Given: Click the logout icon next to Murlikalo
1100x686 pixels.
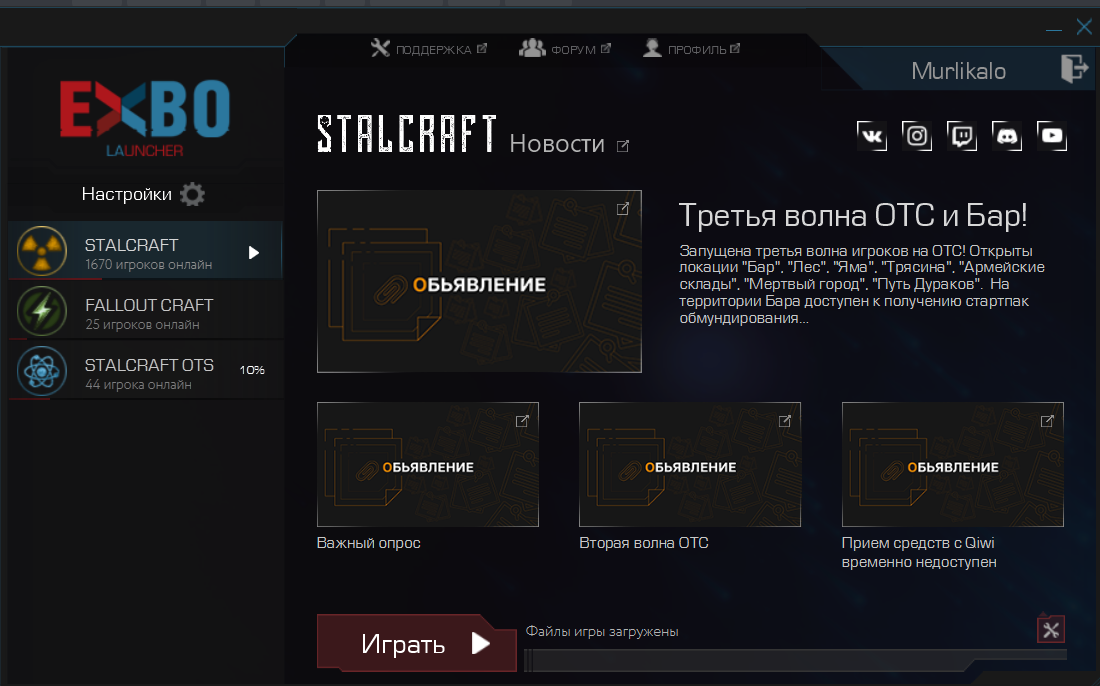Looking at the screenshot, I should 1074,69.
